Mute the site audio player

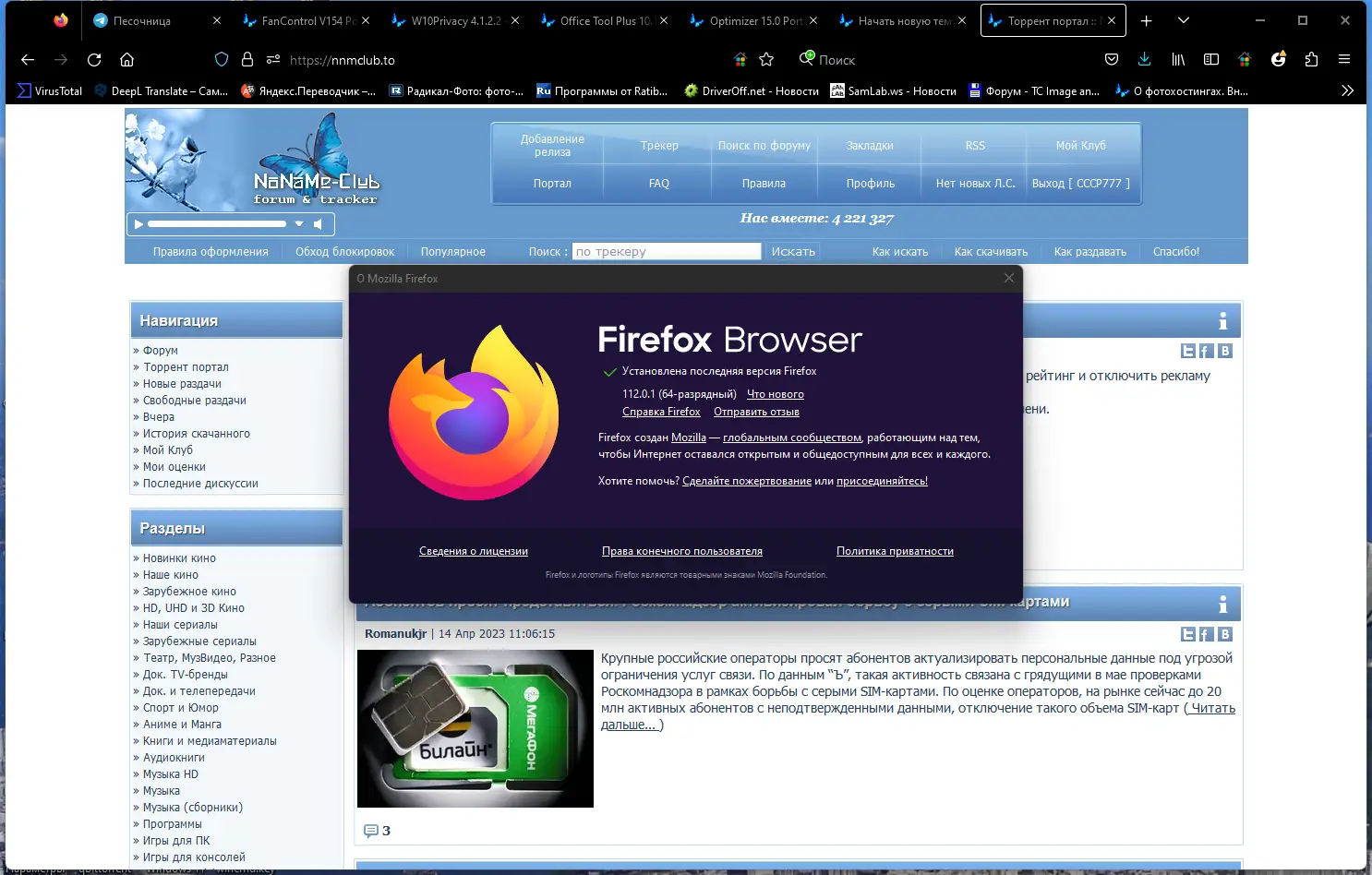[x=319, y=224]
